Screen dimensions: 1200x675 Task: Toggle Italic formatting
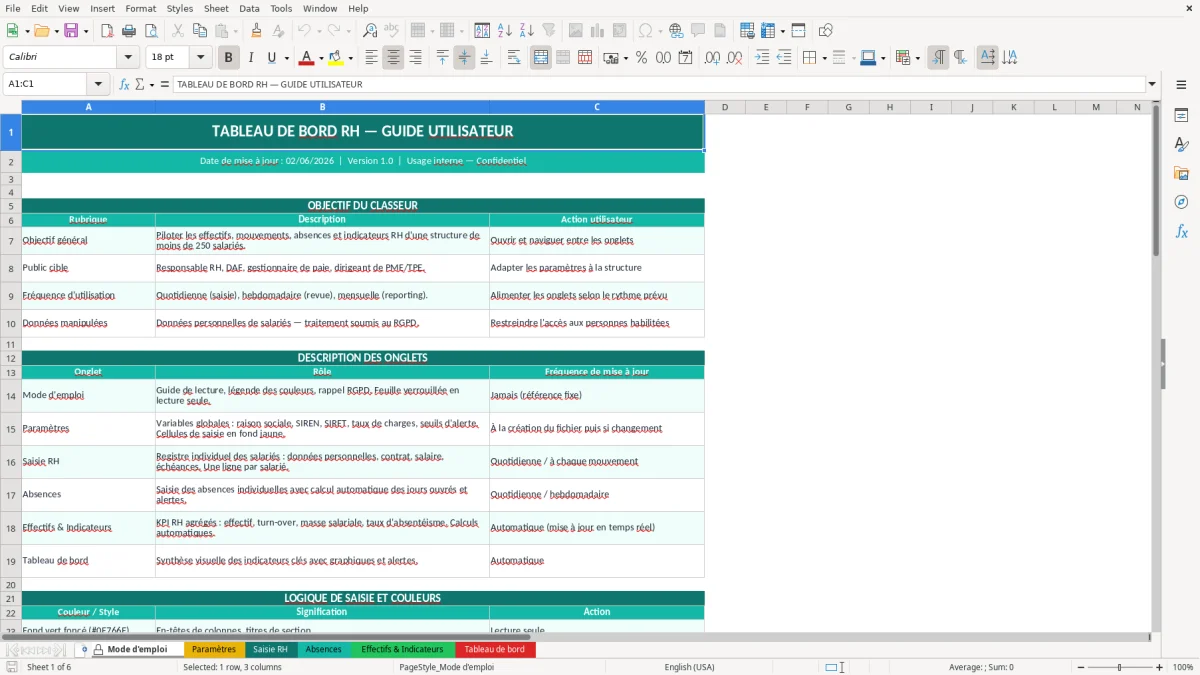point(250,58)
